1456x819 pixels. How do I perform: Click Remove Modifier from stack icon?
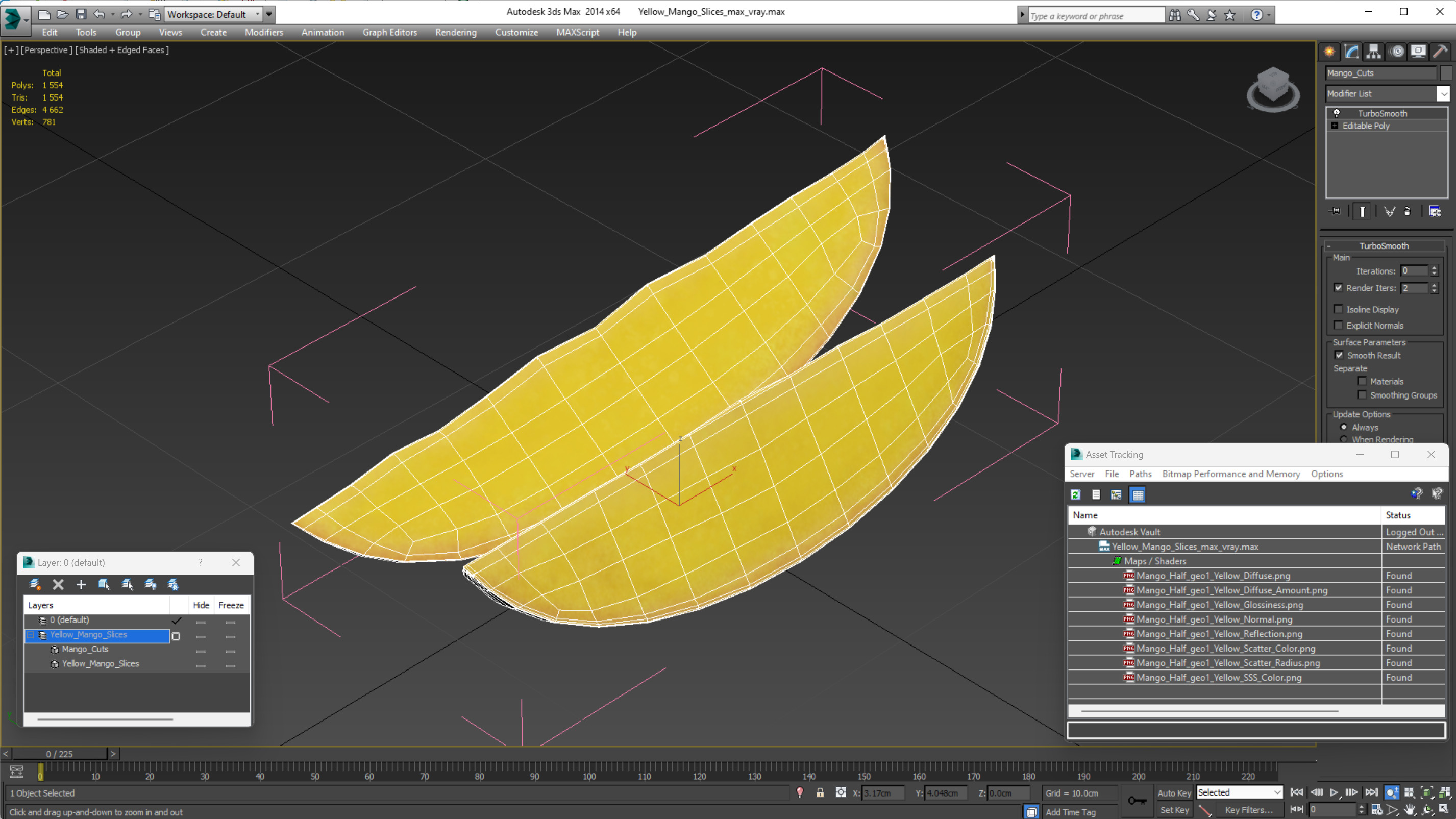click(1408, 211)
